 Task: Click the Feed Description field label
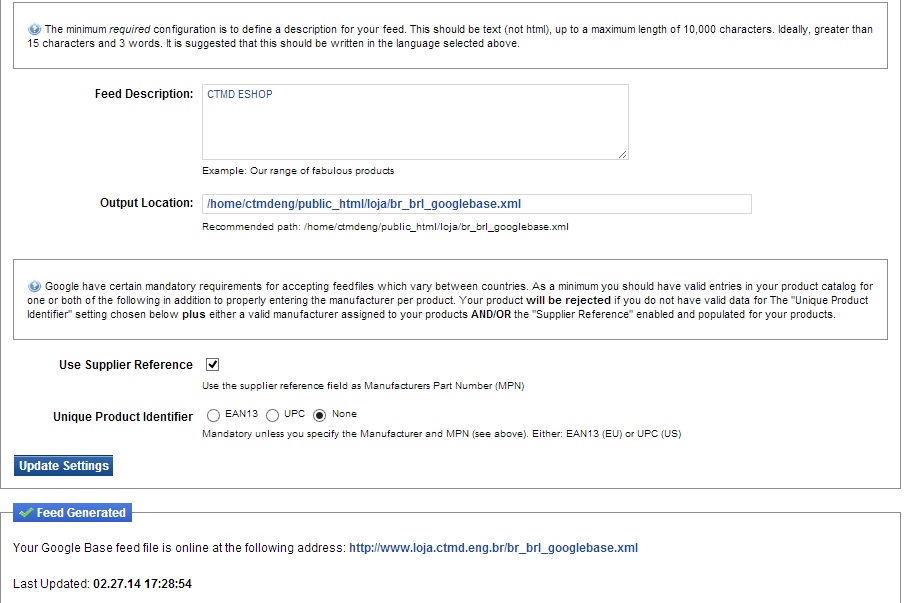[x=144, y=94]
